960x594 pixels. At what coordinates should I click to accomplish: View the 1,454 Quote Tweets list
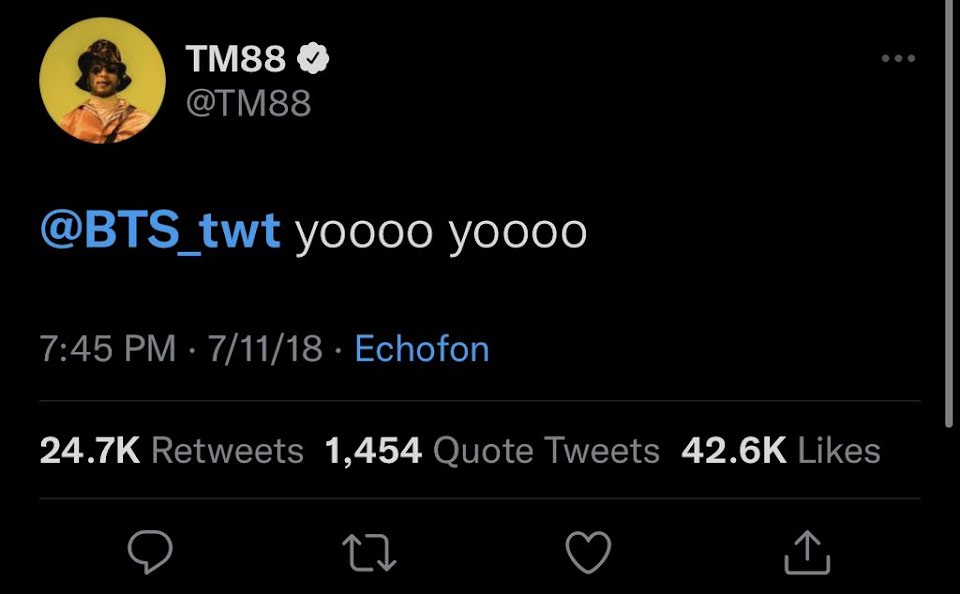[492, 451]
